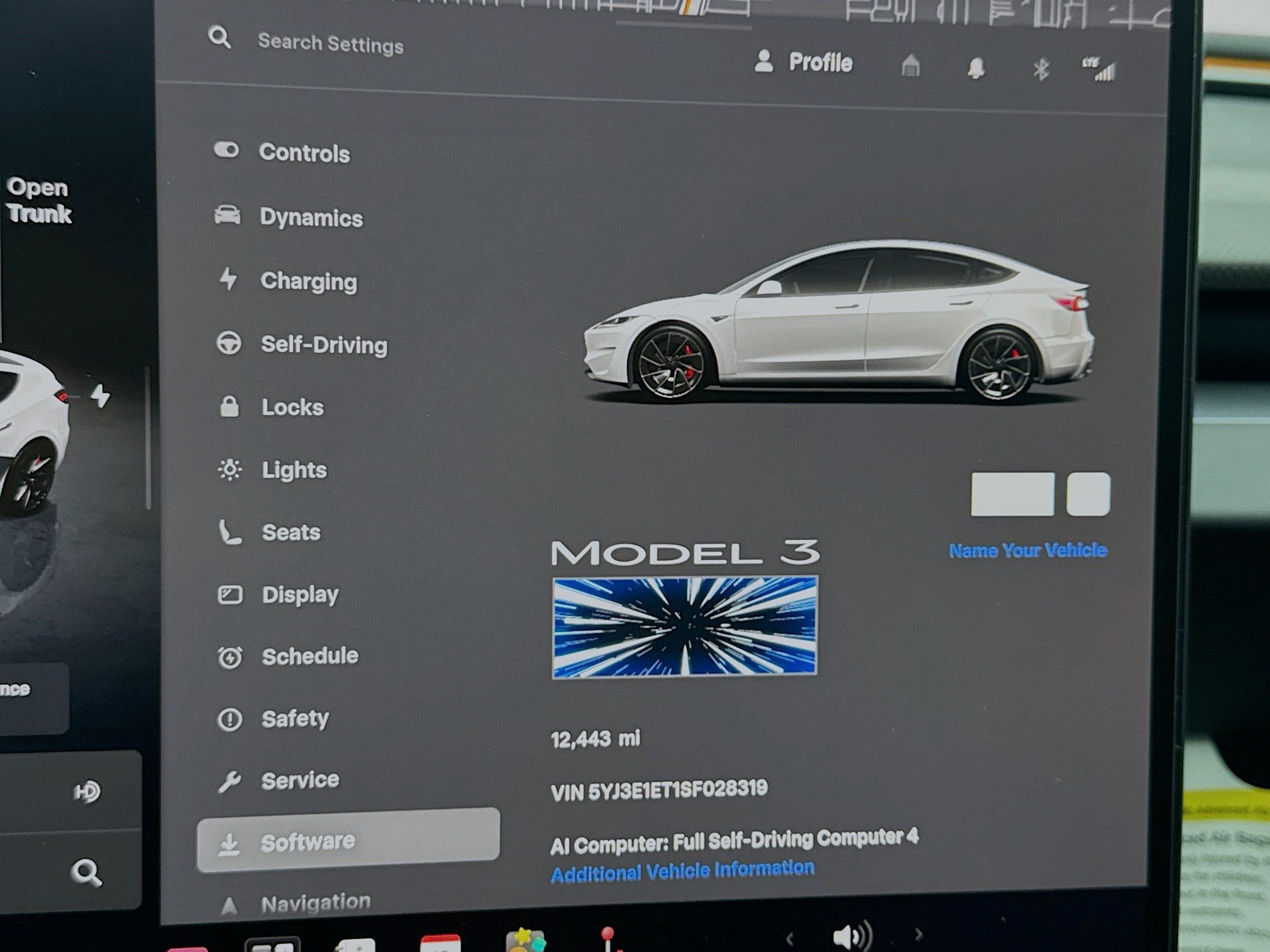This screenshot has width=1270, height=952.
Task: Tap the LTE signal strength icon
Action: [1099, 70]
